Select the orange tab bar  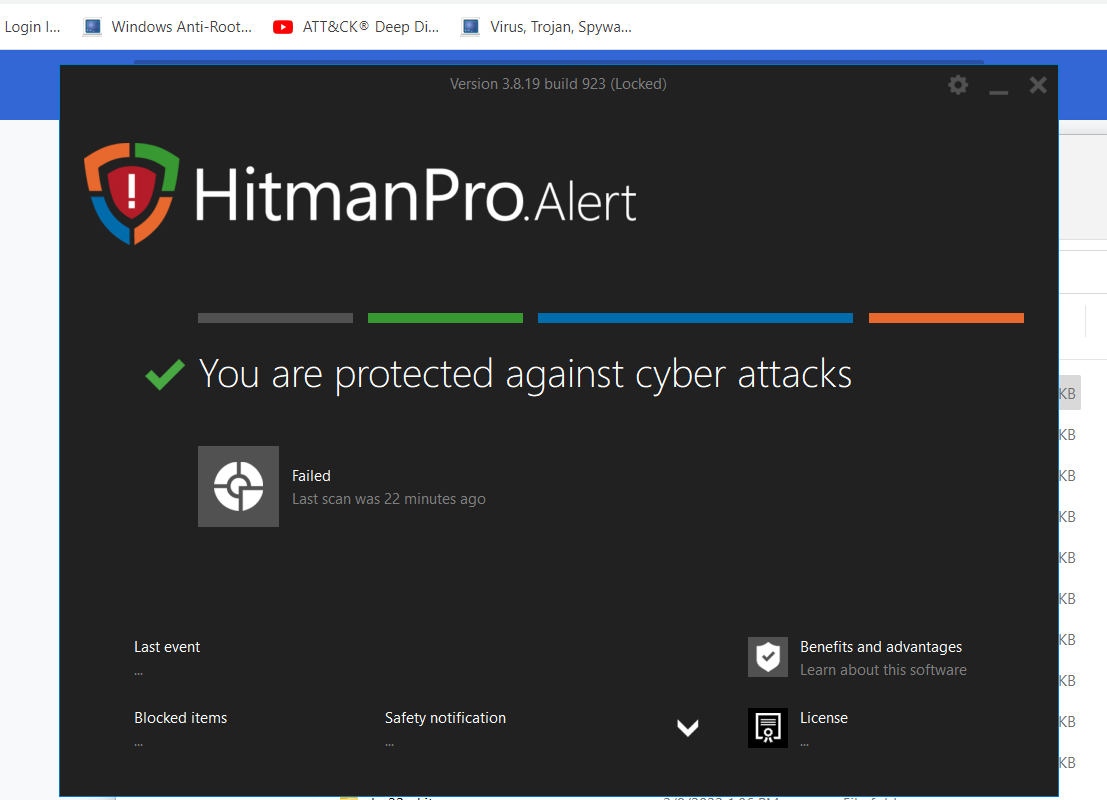(946, 318)
